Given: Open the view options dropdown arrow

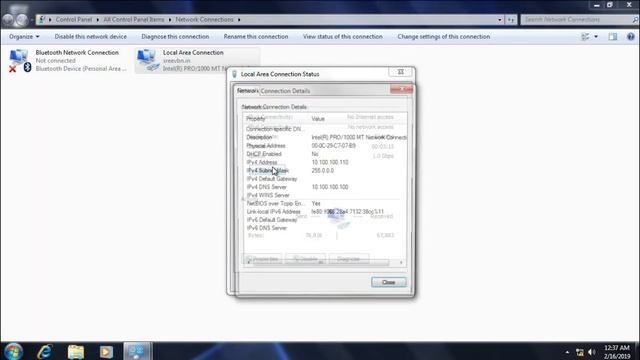Looking at the screenshot, I should [x=596, y=37].
